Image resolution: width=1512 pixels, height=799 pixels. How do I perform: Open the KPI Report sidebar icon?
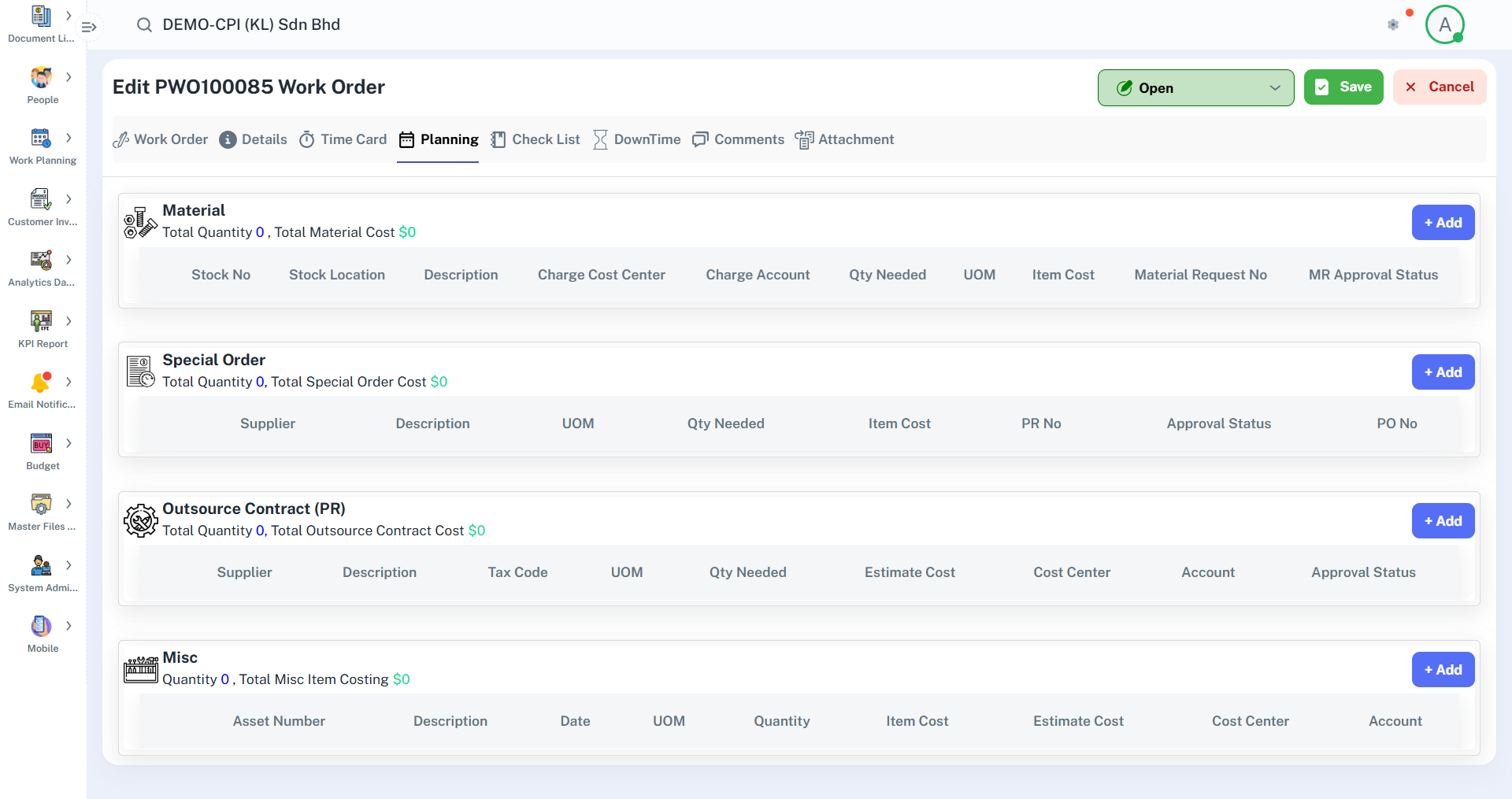click(41, 321)
